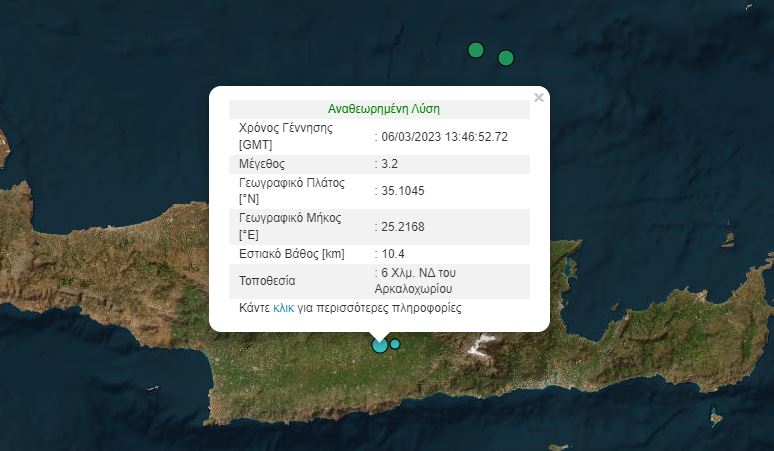Click the latitude value 35.1045

pos(402,191)
